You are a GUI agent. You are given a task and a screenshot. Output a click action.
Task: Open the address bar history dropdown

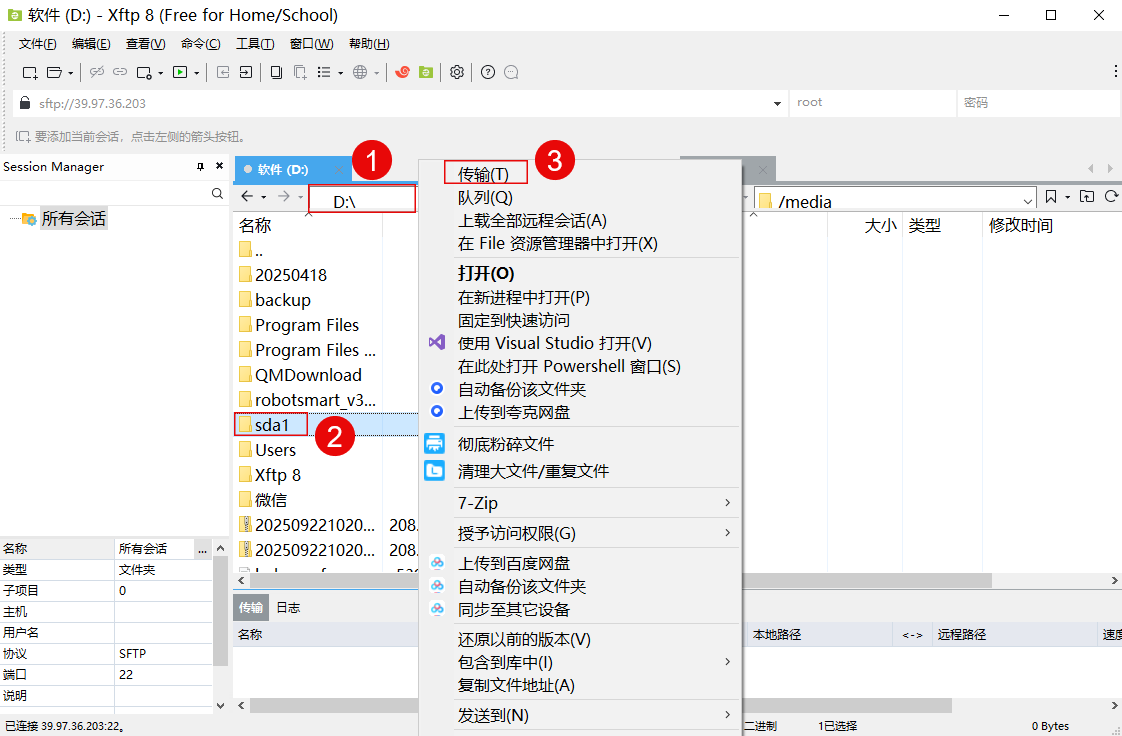point(778,103)
